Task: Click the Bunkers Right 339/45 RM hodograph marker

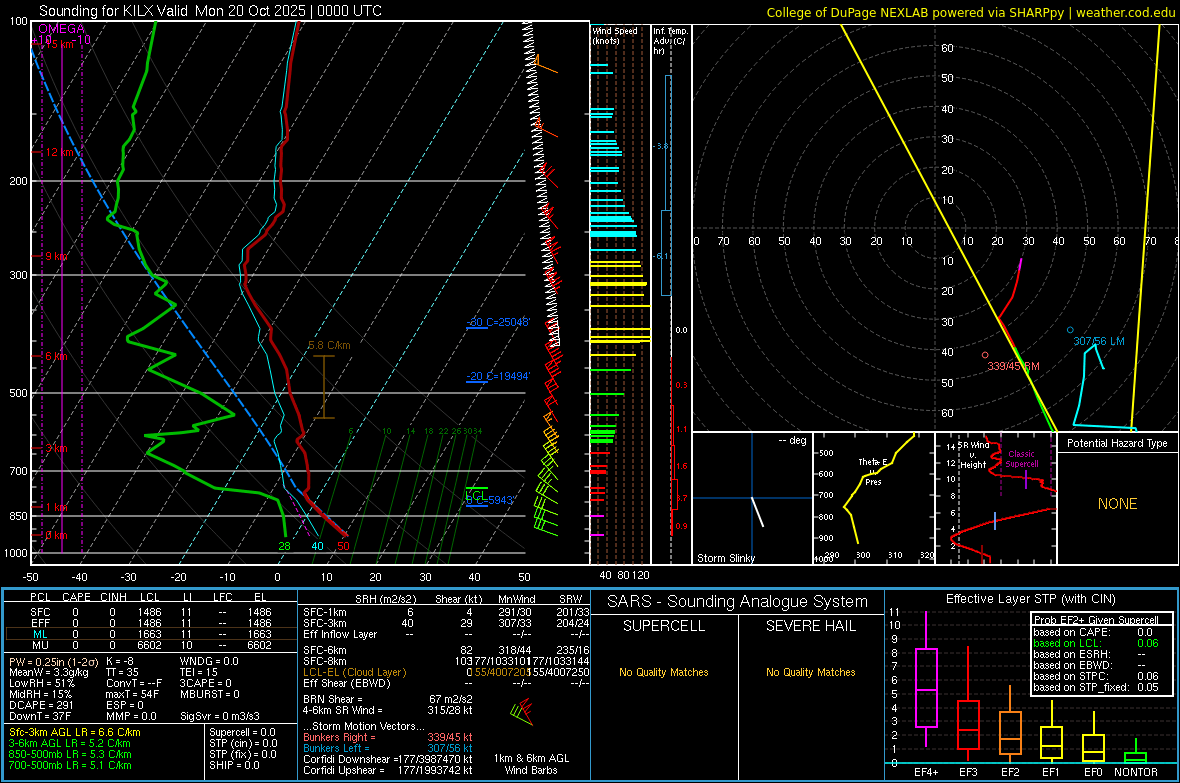Action: tap(985, 355)
